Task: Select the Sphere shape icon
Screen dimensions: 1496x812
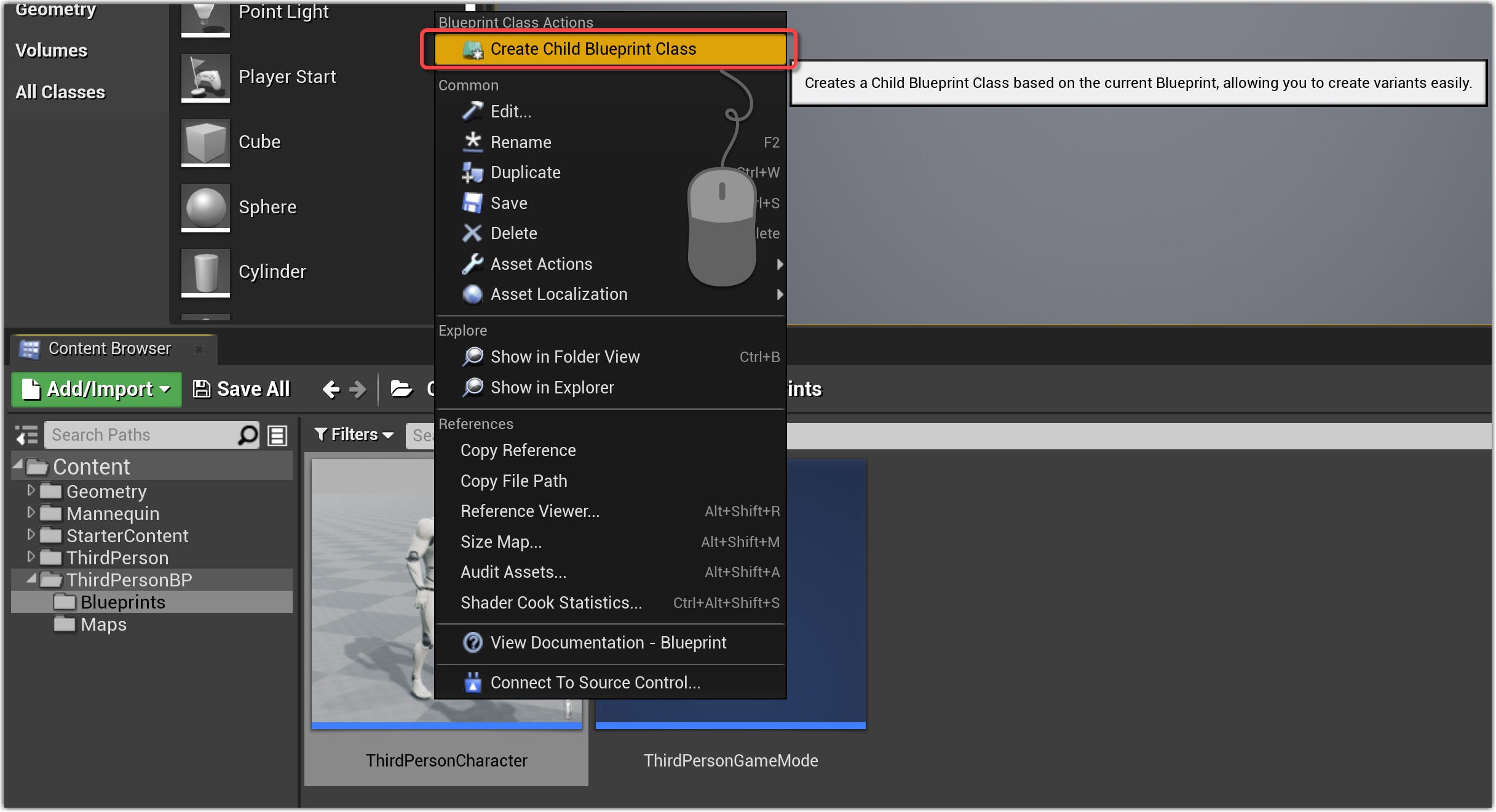Action: [205, 208]
